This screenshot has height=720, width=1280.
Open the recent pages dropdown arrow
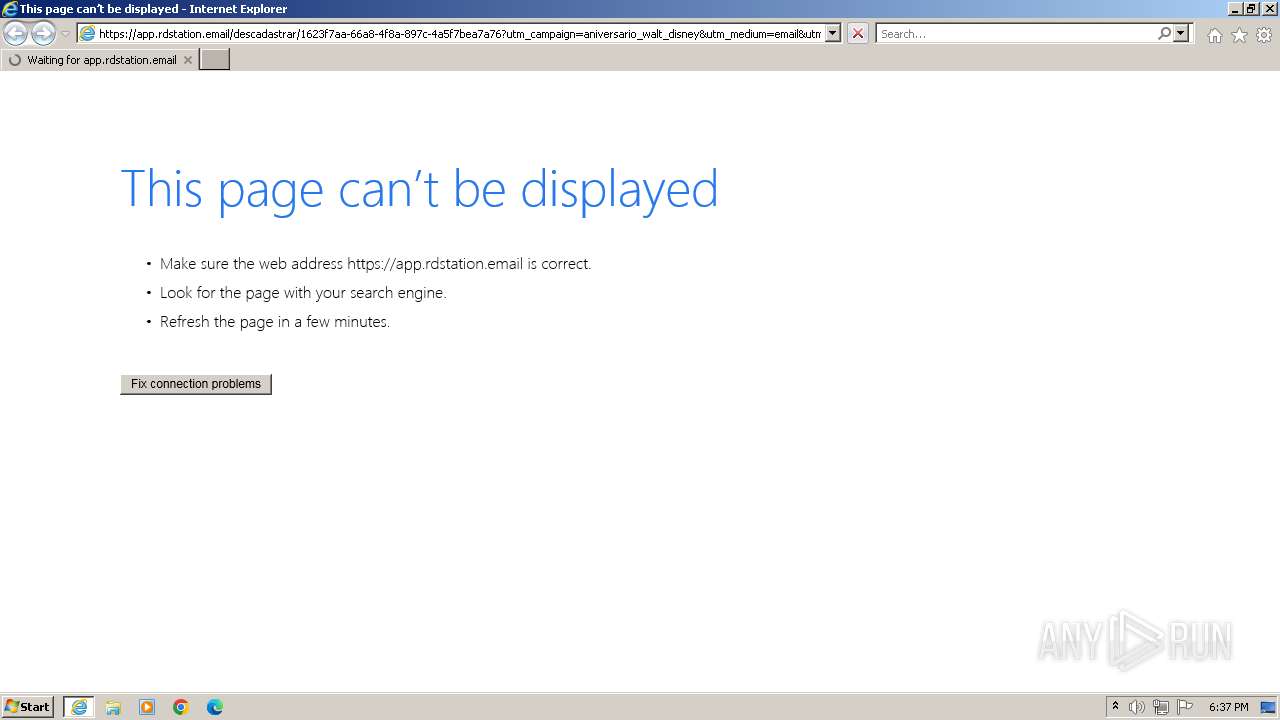pyautogui.click(x=65, y=34)
